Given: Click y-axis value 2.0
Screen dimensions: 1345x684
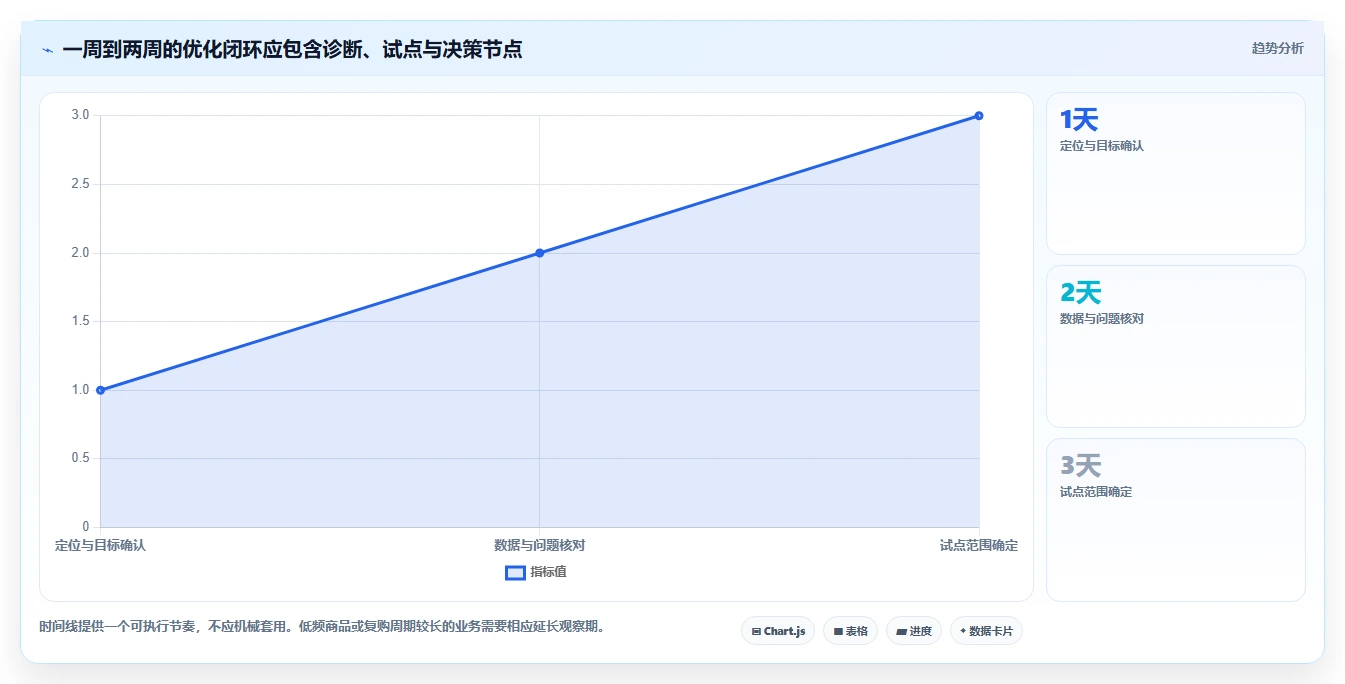Looking at the screenshot, I should pyautogui.click(x=80, y=253).
